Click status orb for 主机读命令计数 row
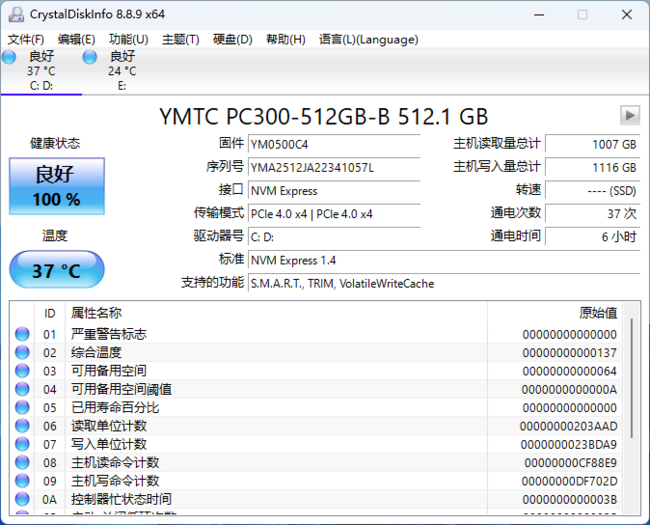The height and width of the screenshot is (525, 650). click(22, 463)
